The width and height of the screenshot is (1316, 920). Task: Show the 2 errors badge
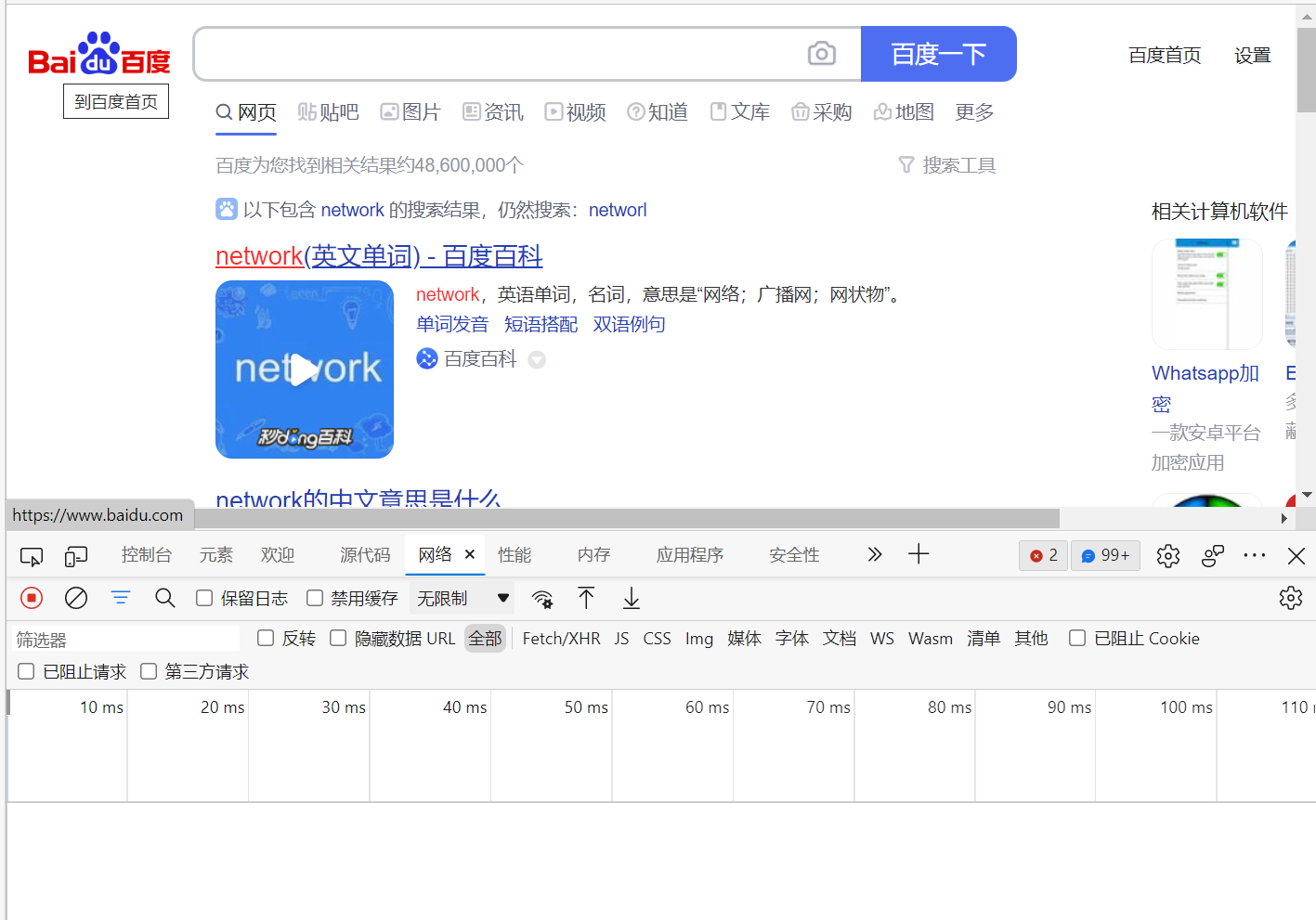(x=1044, y=555)
